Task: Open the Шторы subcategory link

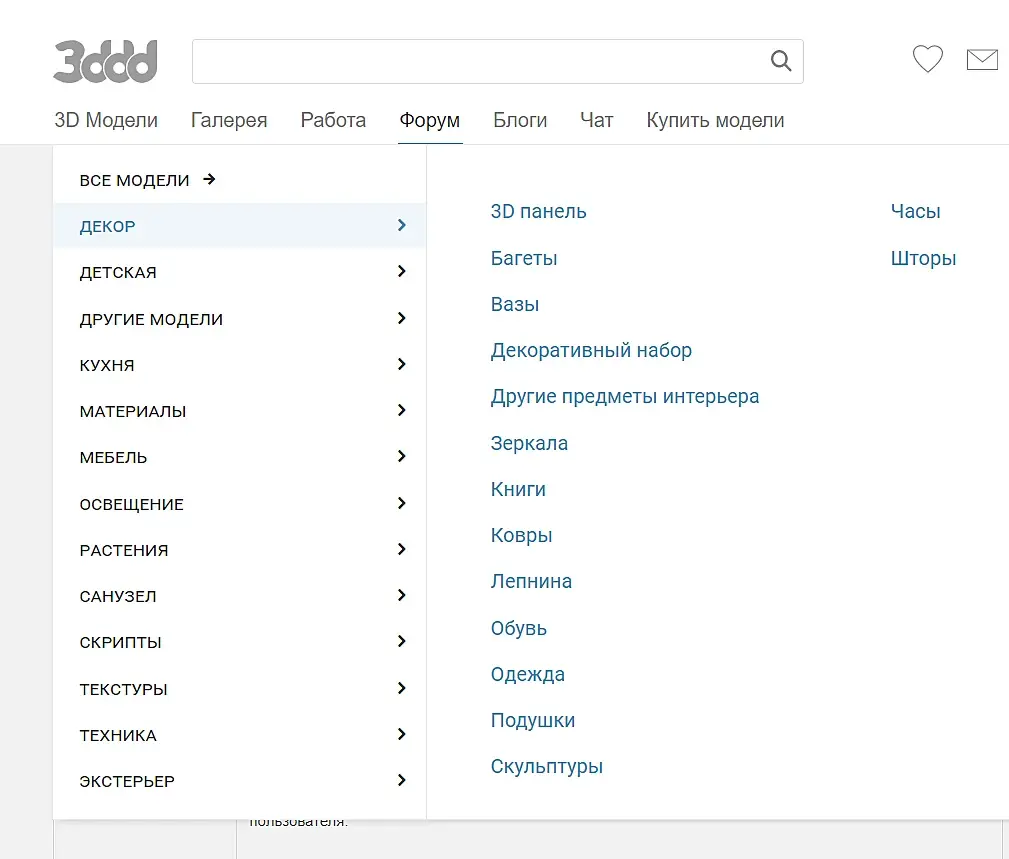Action: coord(923,258)
